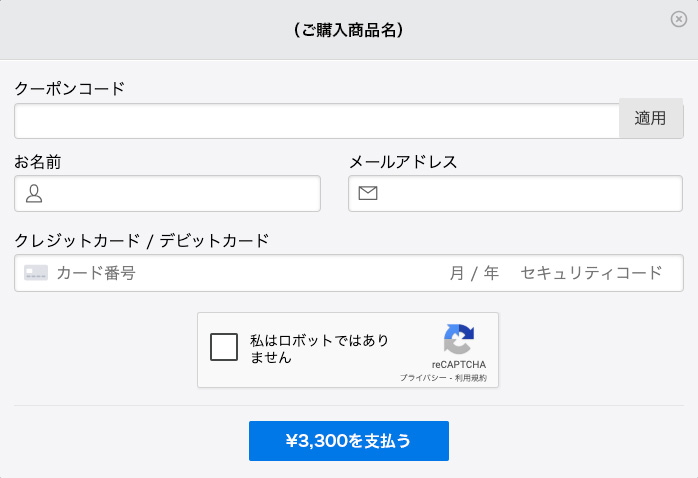This screenshot has width=698, height=478.
Task: Close the purchase dialog with the X icon
Action: (679, 19)
